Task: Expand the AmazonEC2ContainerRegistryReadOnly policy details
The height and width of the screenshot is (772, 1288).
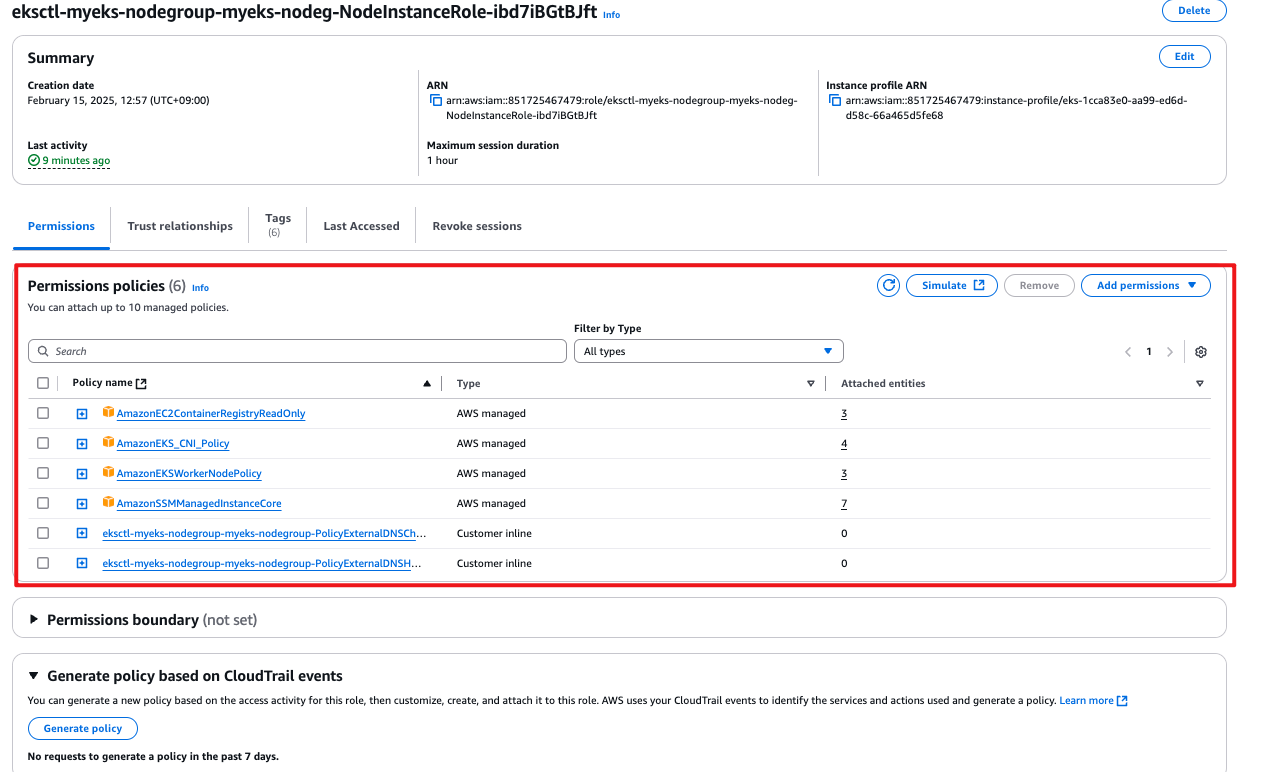Action: pos(82,414)
